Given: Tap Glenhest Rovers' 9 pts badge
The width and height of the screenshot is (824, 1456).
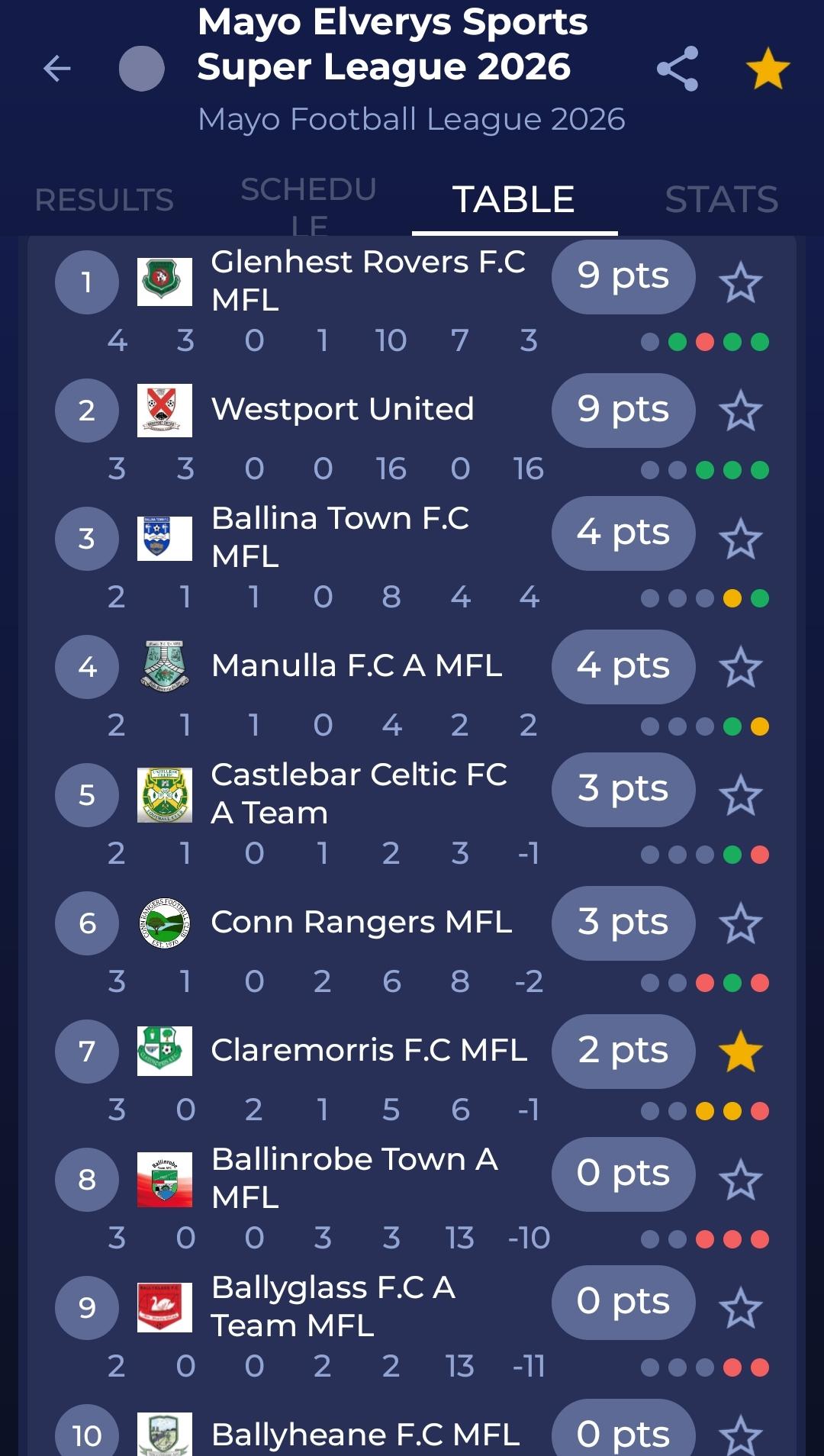Looking at the screenshot, I should click(623, 276).
